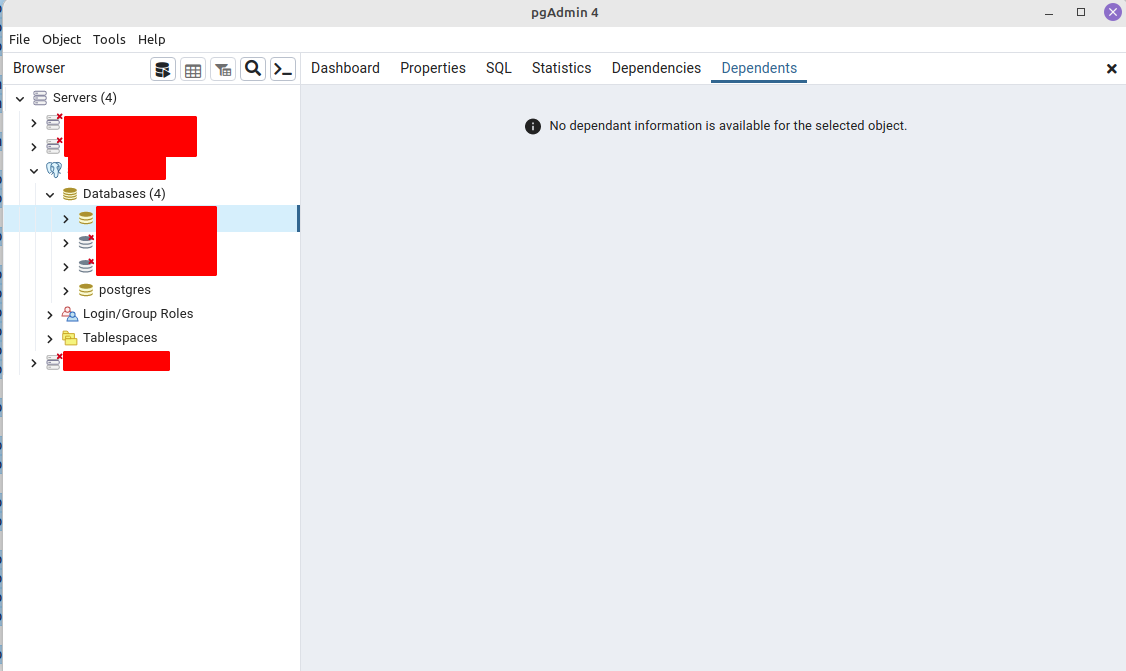
Task: Switch to the SQL tab
Action: [498, 67]
